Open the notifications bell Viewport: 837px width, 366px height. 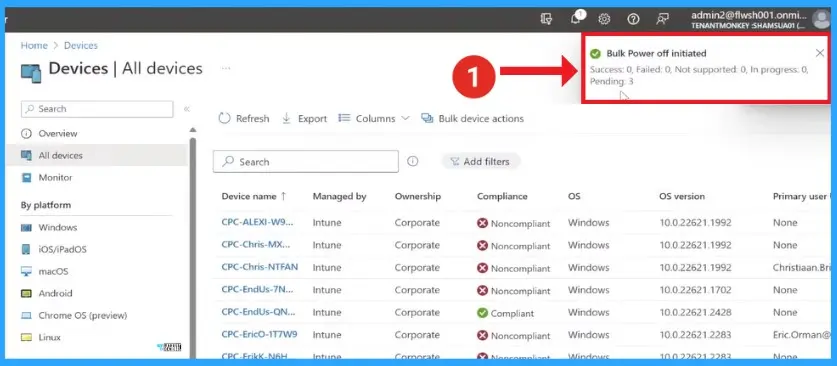[576, 19]
